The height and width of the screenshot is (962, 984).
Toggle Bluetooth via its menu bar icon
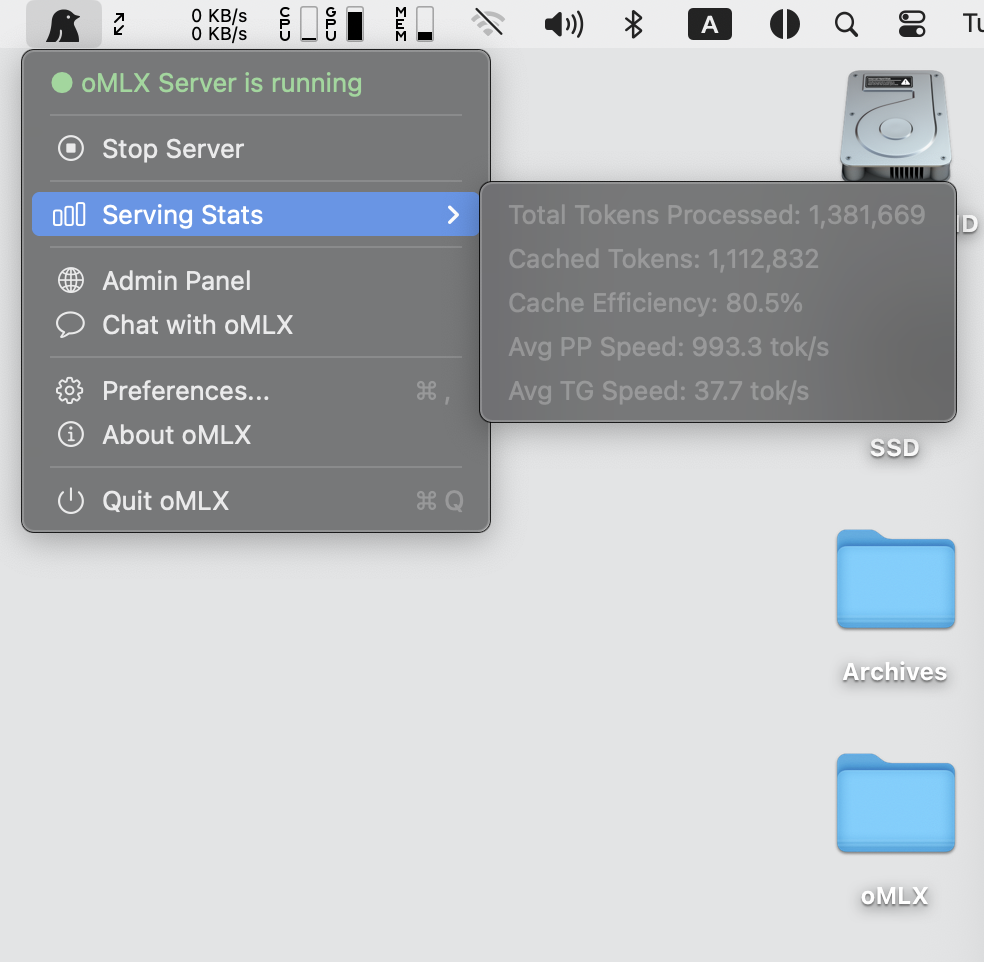click(634, 23)
